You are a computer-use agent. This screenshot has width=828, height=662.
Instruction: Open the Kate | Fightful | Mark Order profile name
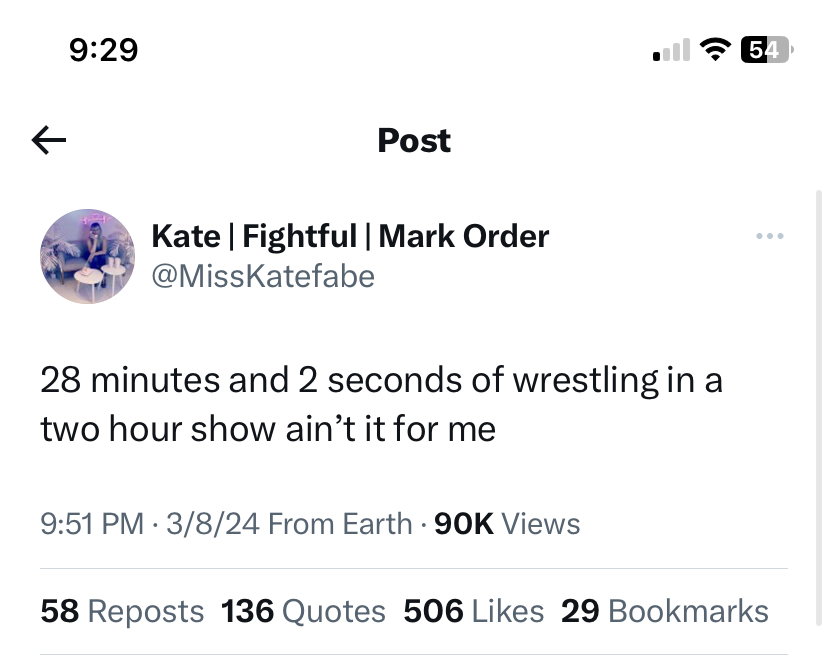pyautogui.click(x=350, y=236)
